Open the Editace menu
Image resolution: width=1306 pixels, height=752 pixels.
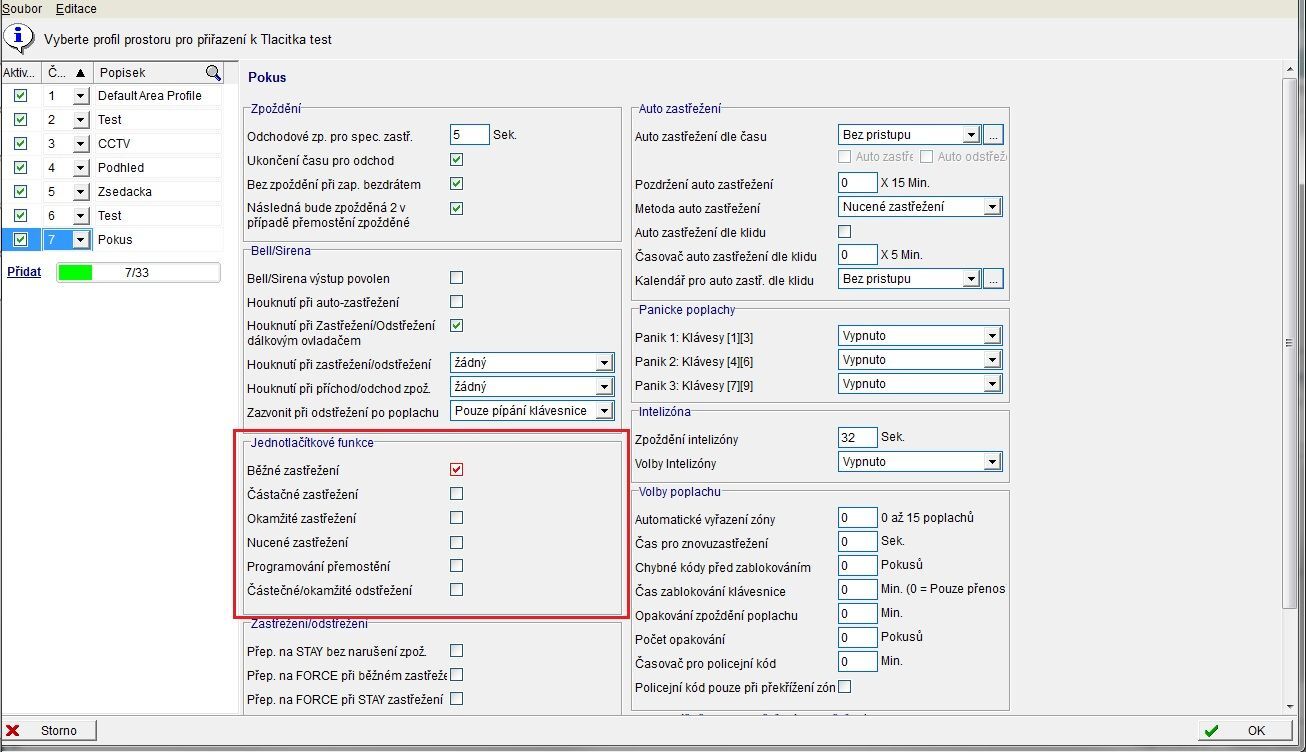[x=76, y=9]
